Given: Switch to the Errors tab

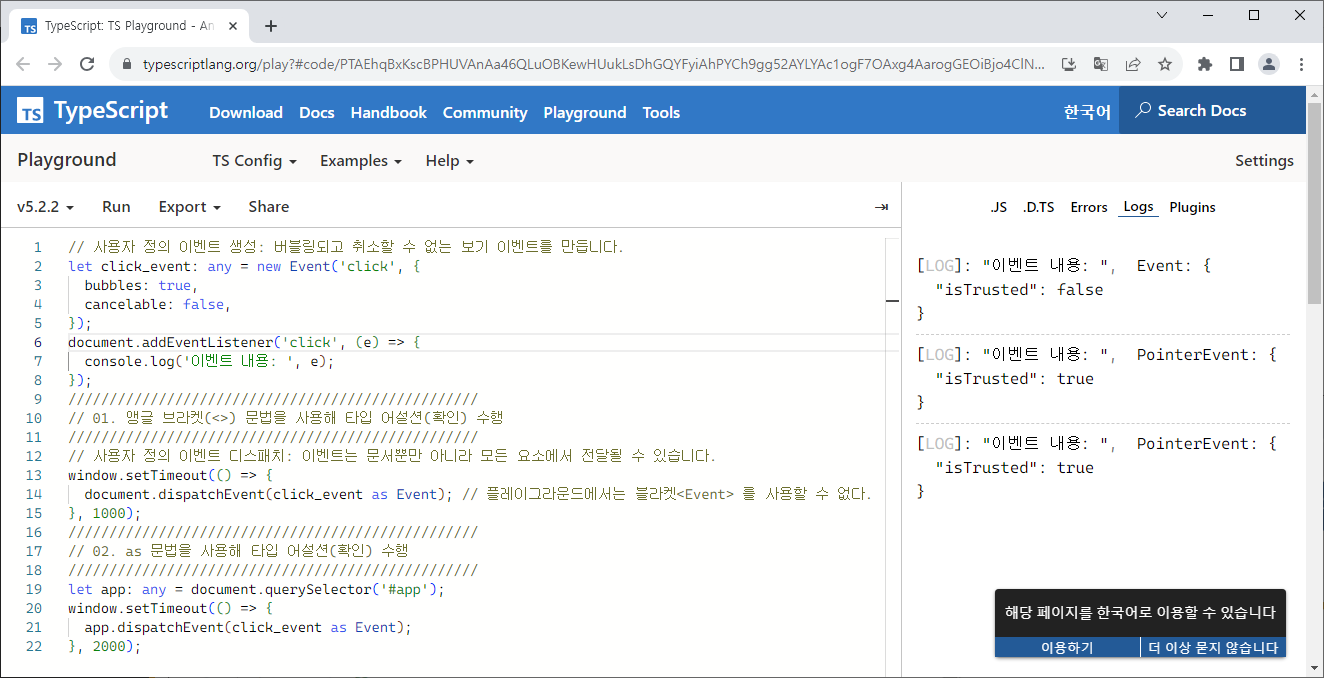Looking at the screenshot, I should click(1089, 207).
